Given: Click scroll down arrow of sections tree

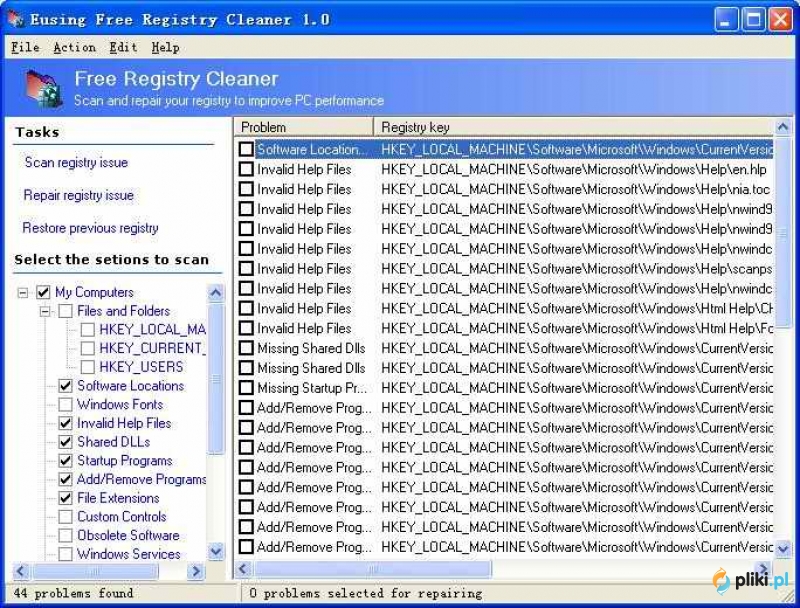Looking at the screenshot, I should pos(216,551).
